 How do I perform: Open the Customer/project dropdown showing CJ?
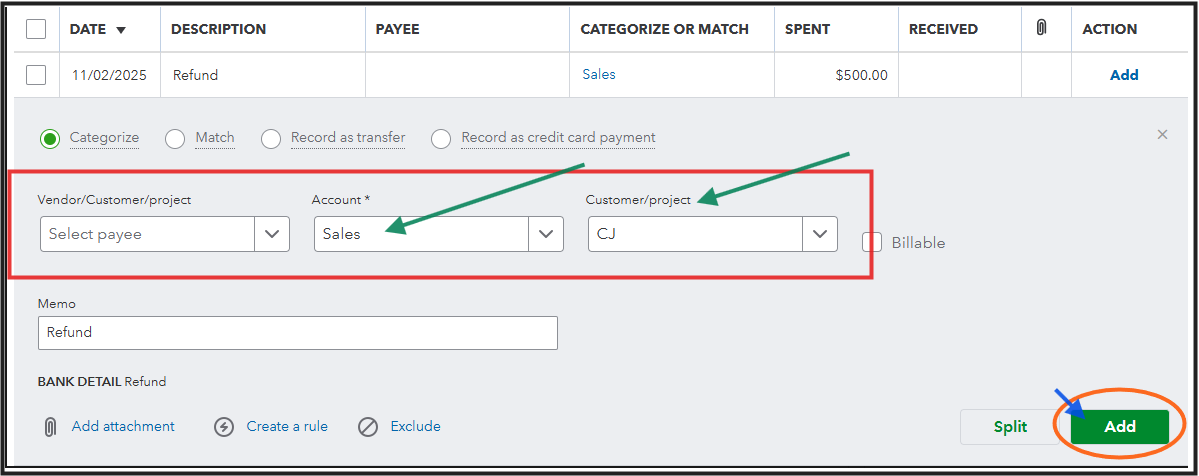819,234
